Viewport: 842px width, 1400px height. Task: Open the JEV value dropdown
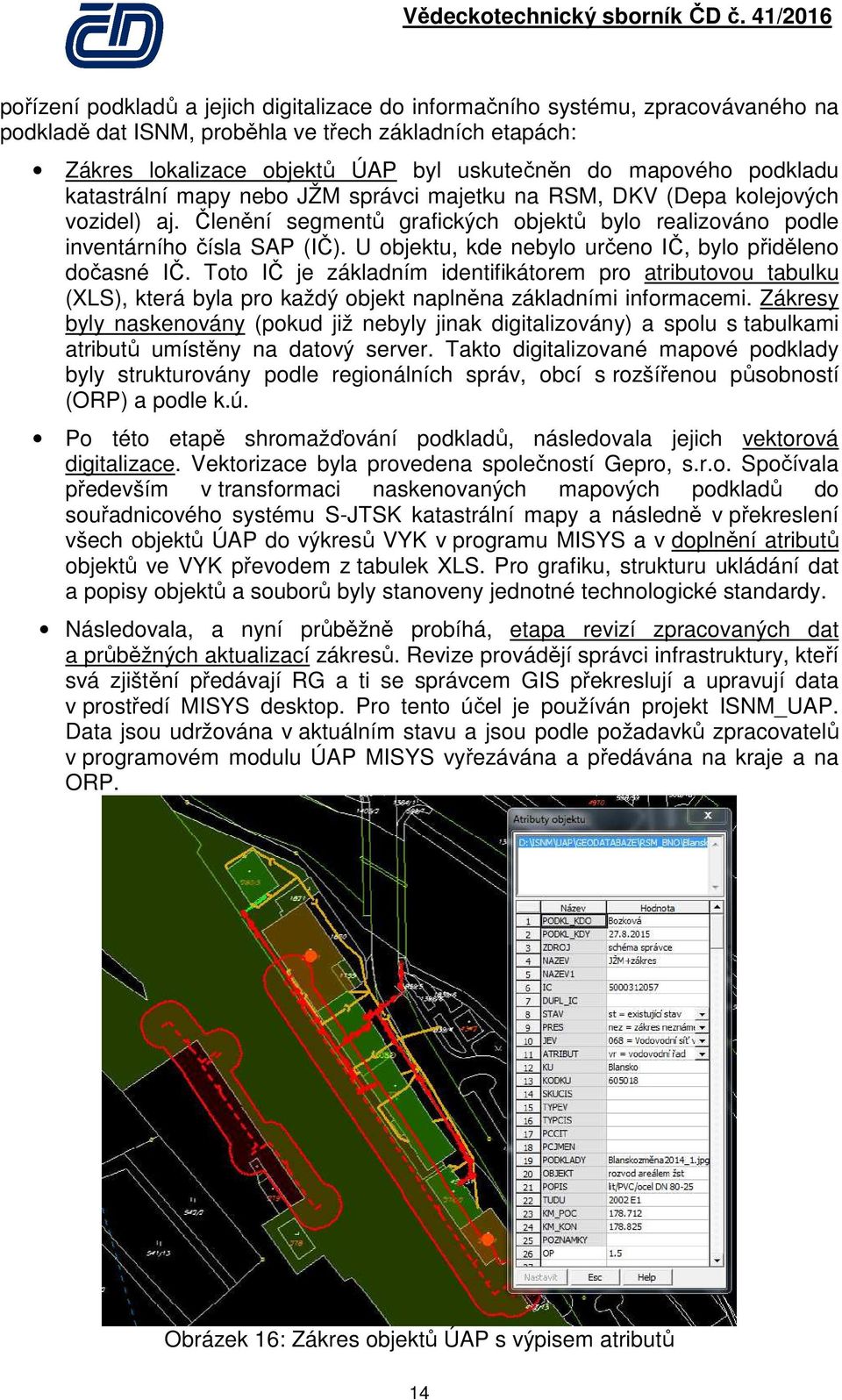[703, 1040]
